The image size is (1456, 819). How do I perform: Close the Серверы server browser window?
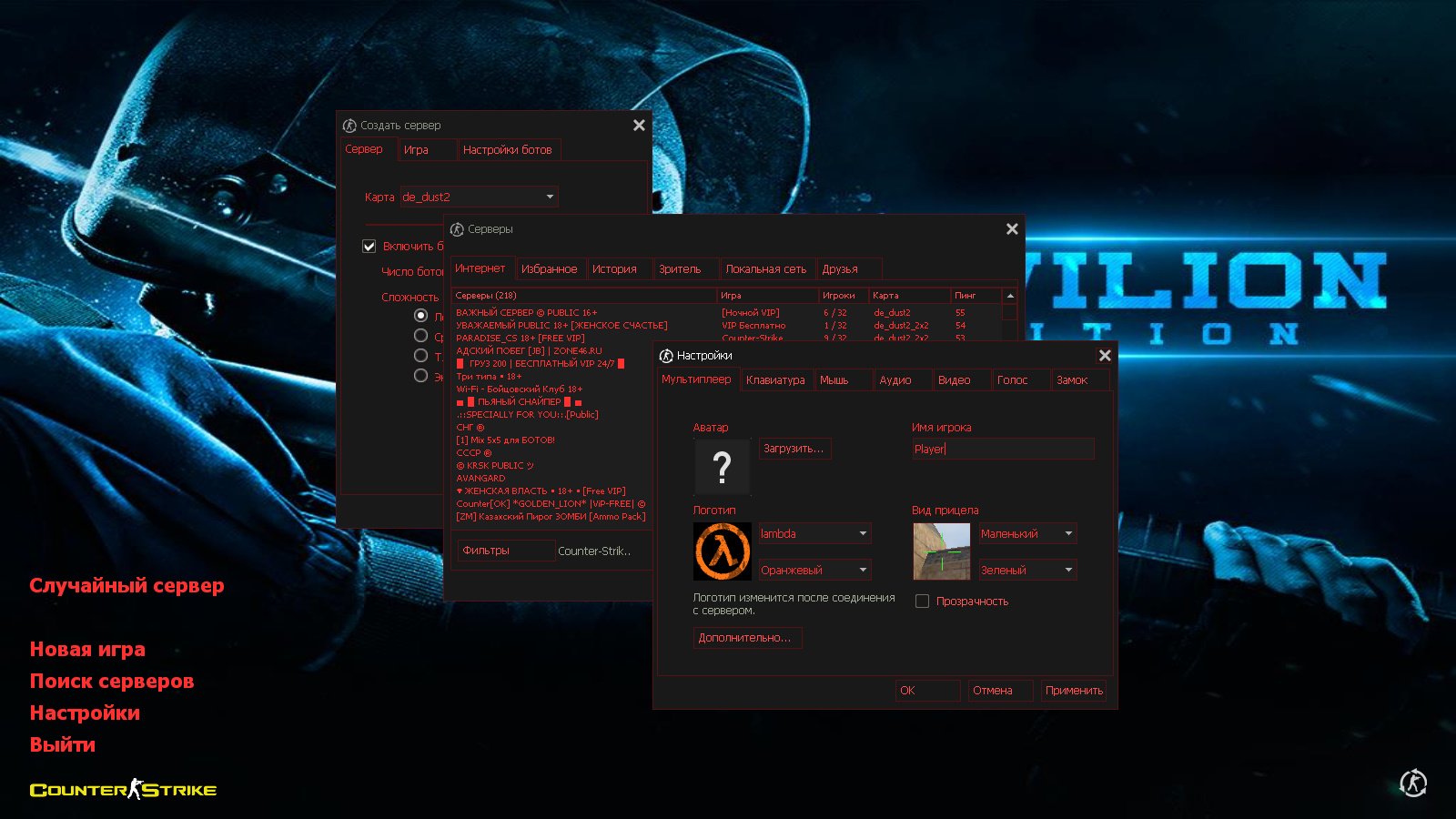point(1012,229)
